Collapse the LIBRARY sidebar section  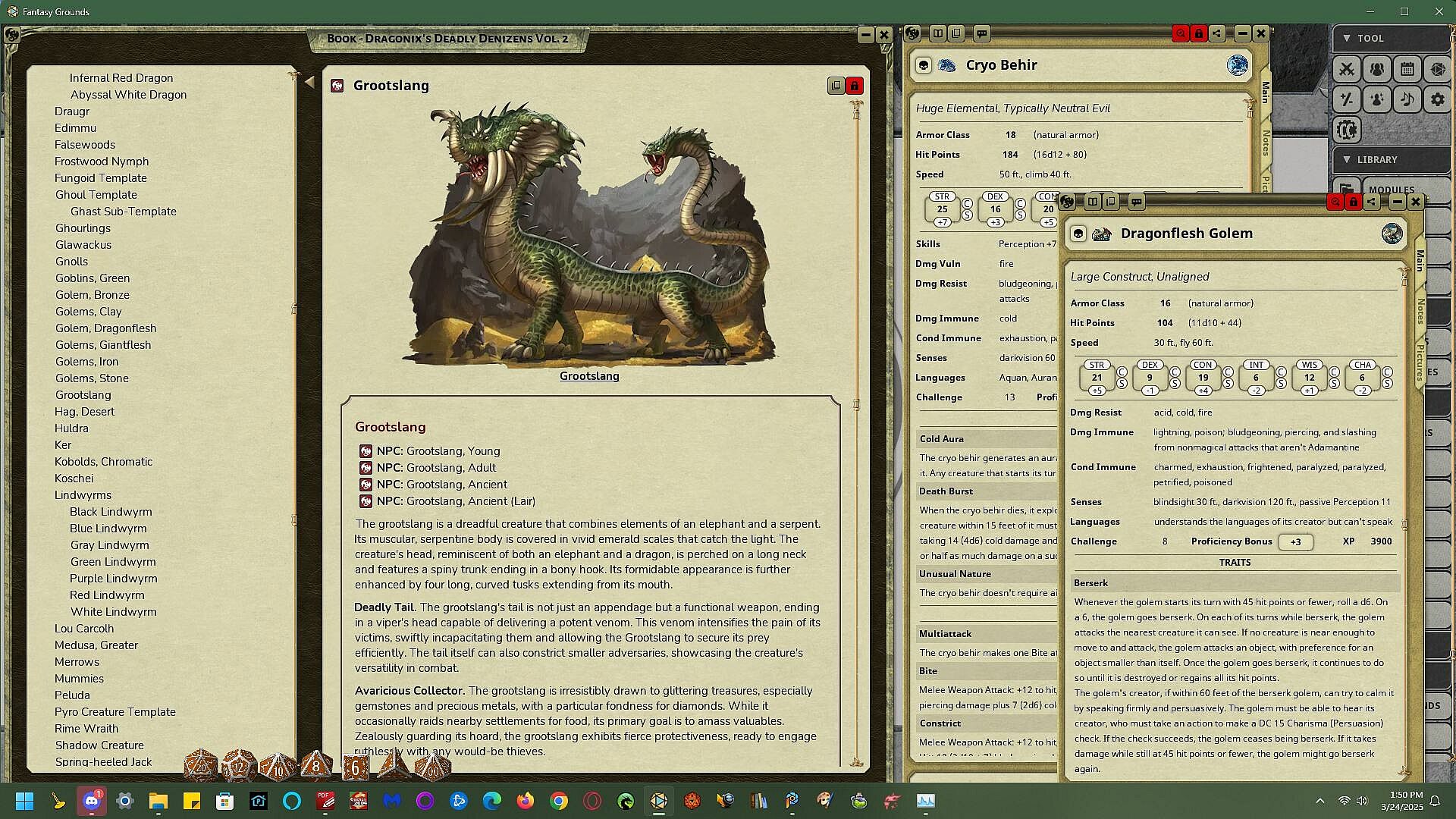(1347, 159)
